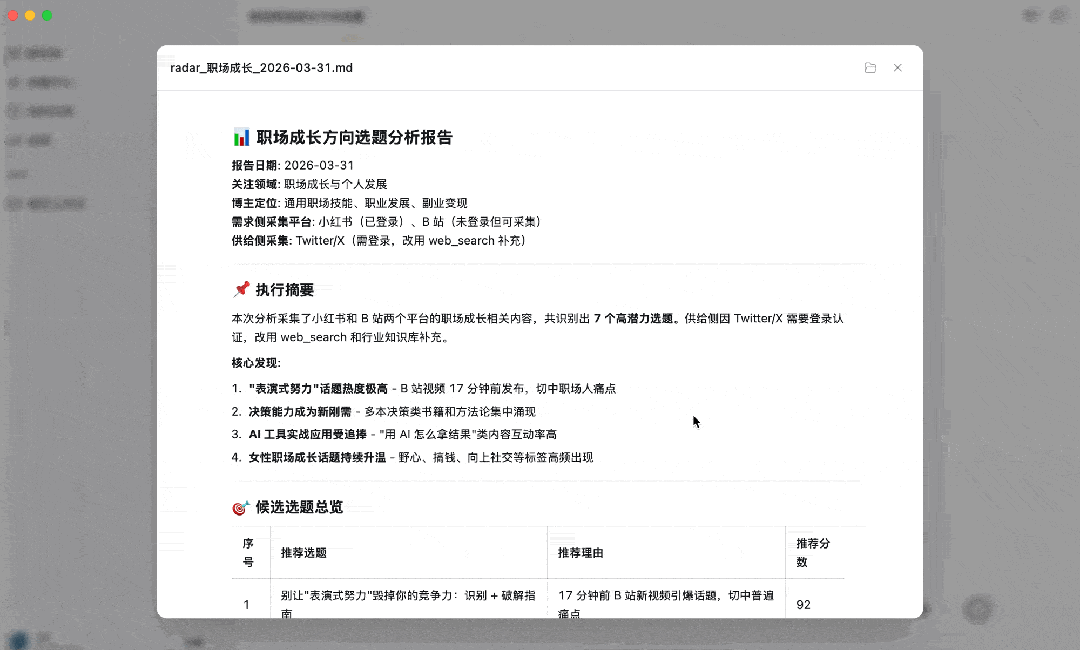Viewport: 1080px width, 650px height.
Task: Click the 核心发现 heading text
Action: point(252,362)
